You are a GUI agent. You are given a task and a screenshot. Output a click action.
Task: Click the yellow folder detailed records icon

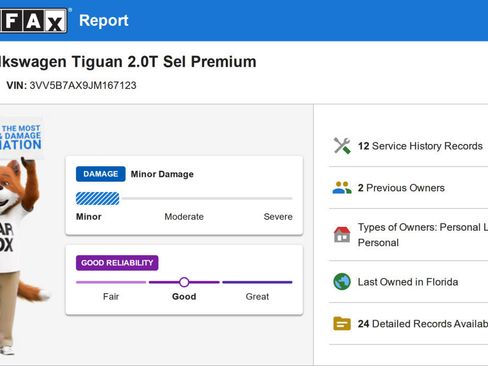point(342,324)
